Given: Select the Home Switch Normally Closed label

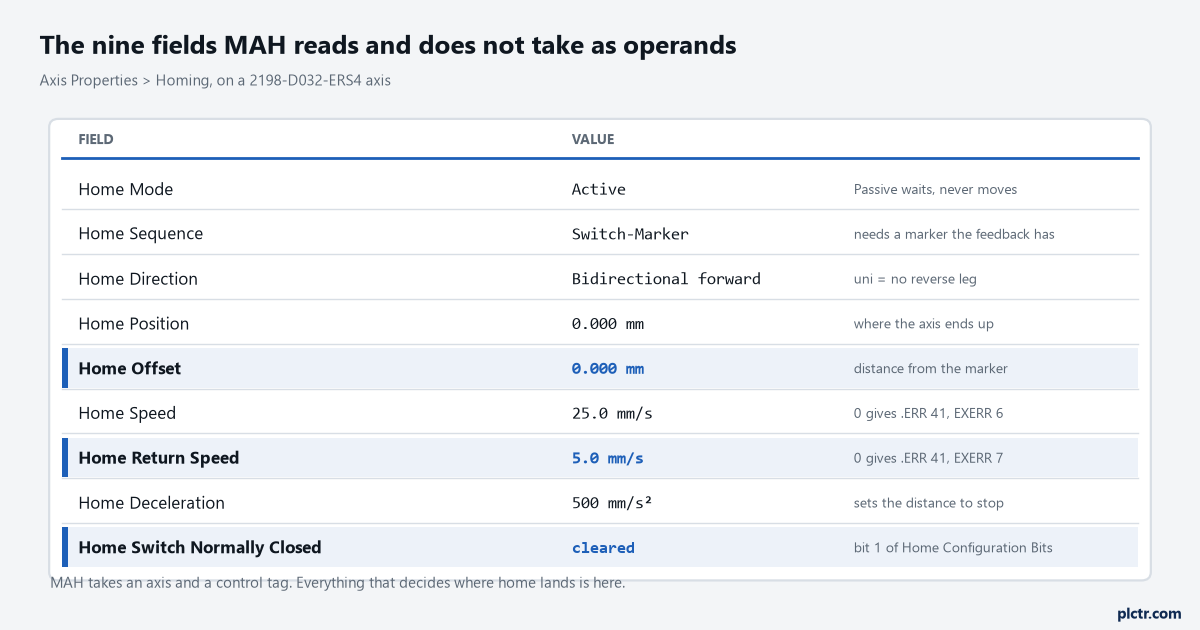Looking at the screenshot, I should (x=200, y=547).
